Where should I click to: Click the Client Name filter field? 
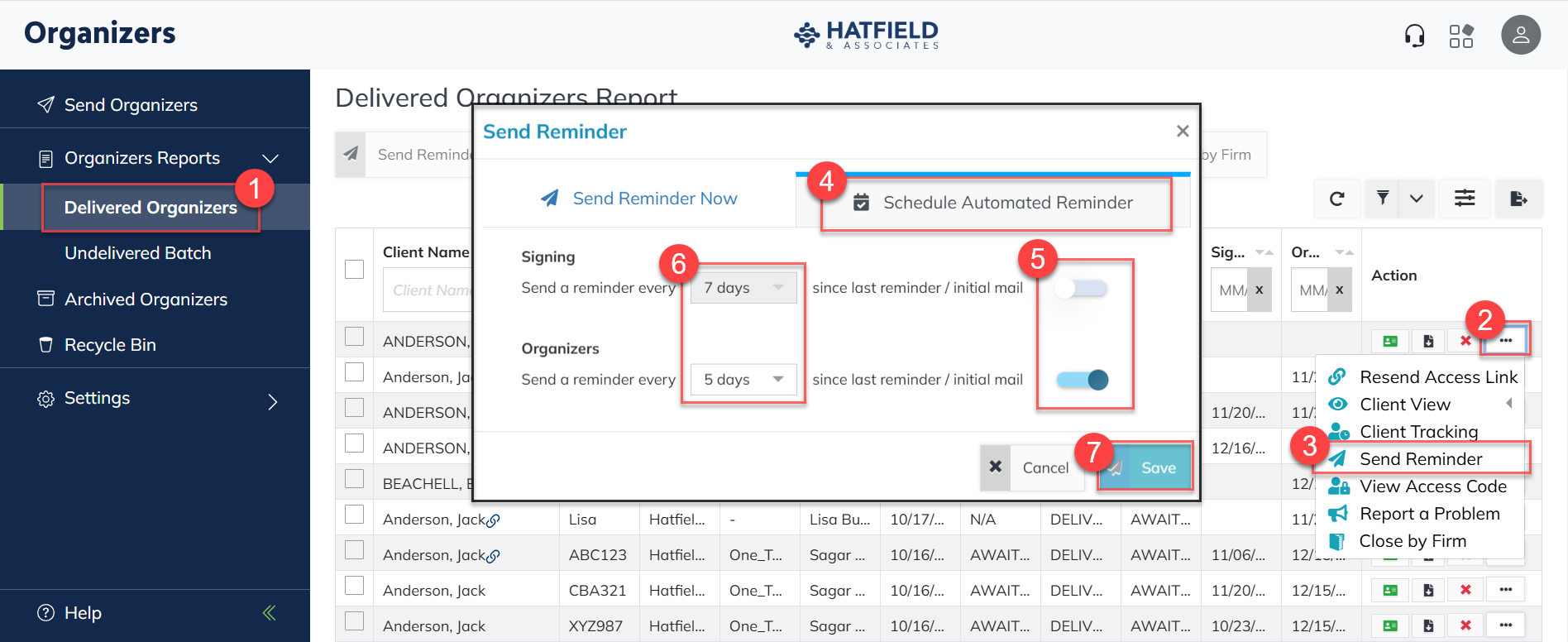(428, 290)
